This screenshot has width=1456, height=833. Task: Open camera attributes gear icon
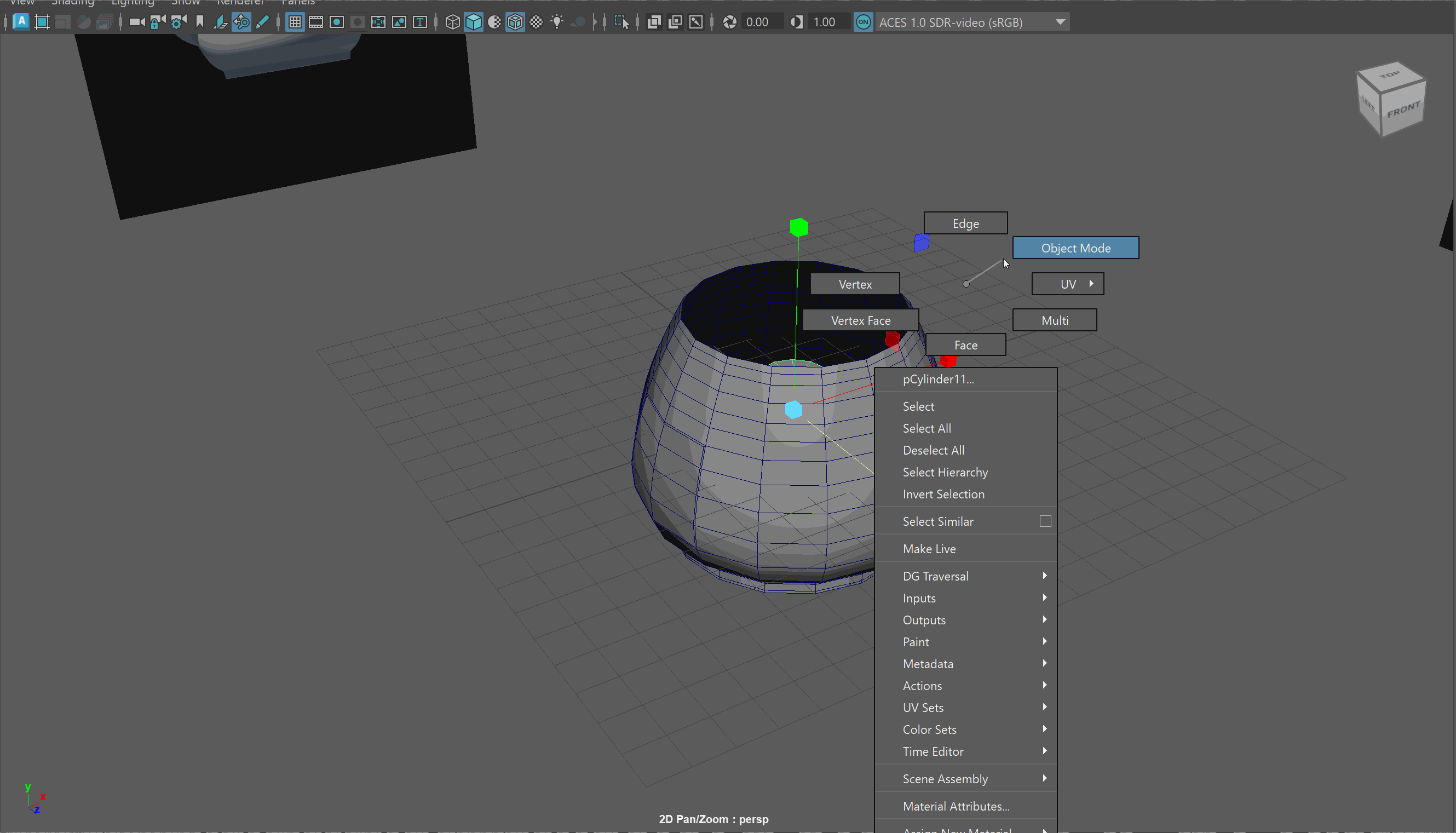pyautogui.click(x=179, y=22)
